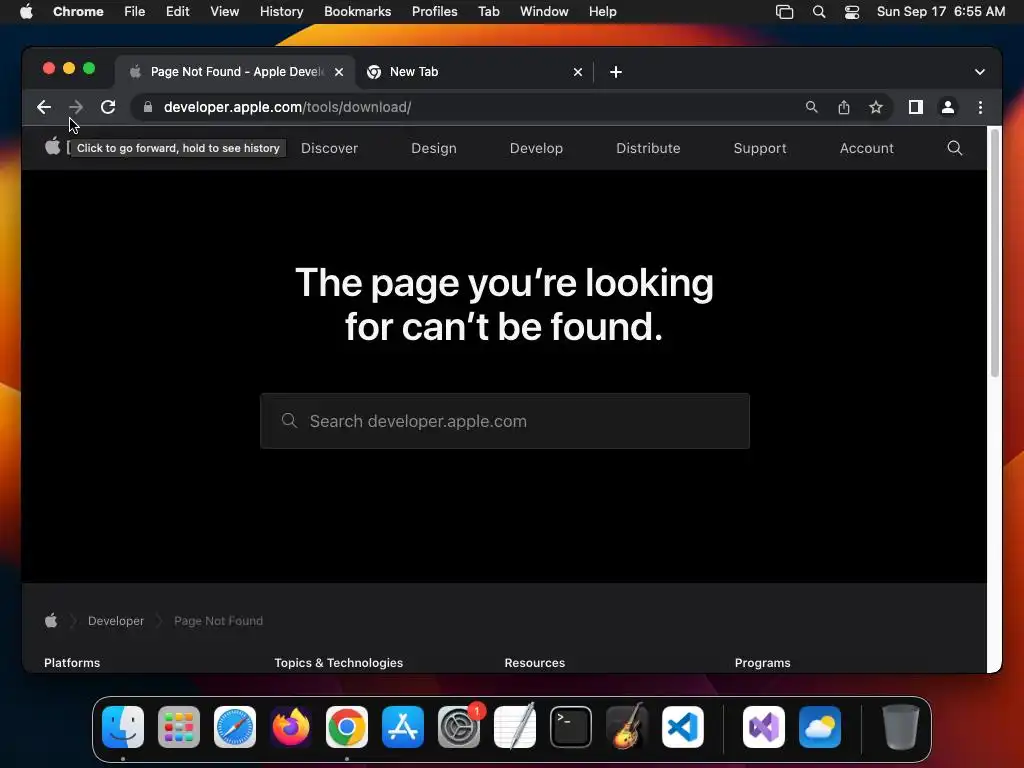This screenshot has height=768, width=1024.
Task: Open Control Center in menu bar
Action: (x=852, y=12)
